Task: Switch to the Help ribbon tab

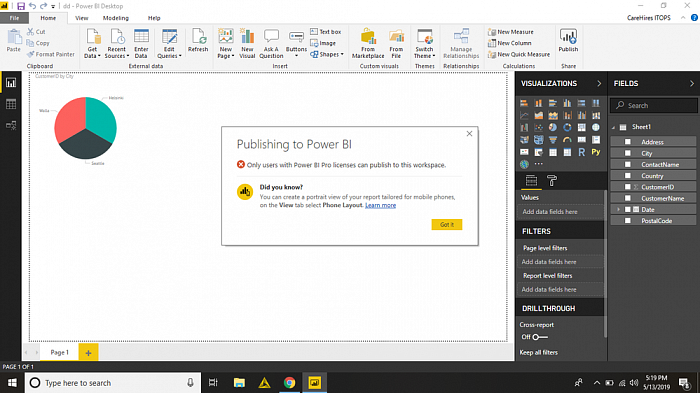Action: click(154, 18)
